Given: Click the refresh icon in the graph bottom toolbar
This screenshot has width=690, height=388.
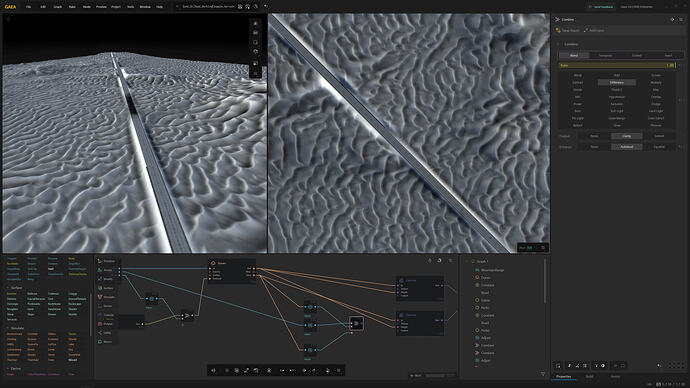Looking at the screenshot, I should coord(256,370).
